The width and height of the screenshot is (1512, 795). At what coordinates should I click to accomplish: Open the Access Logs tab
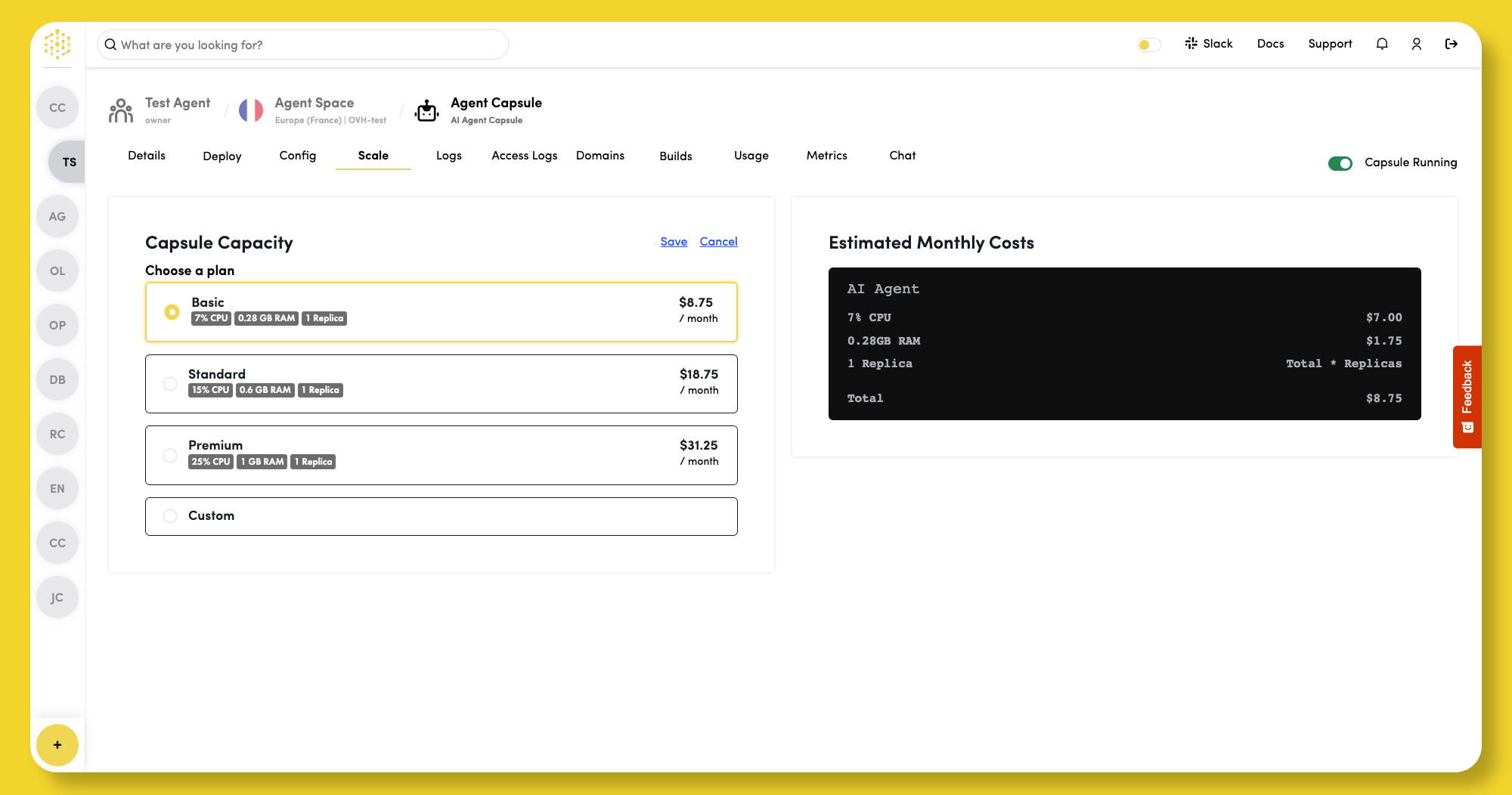(x=524, y=156)
